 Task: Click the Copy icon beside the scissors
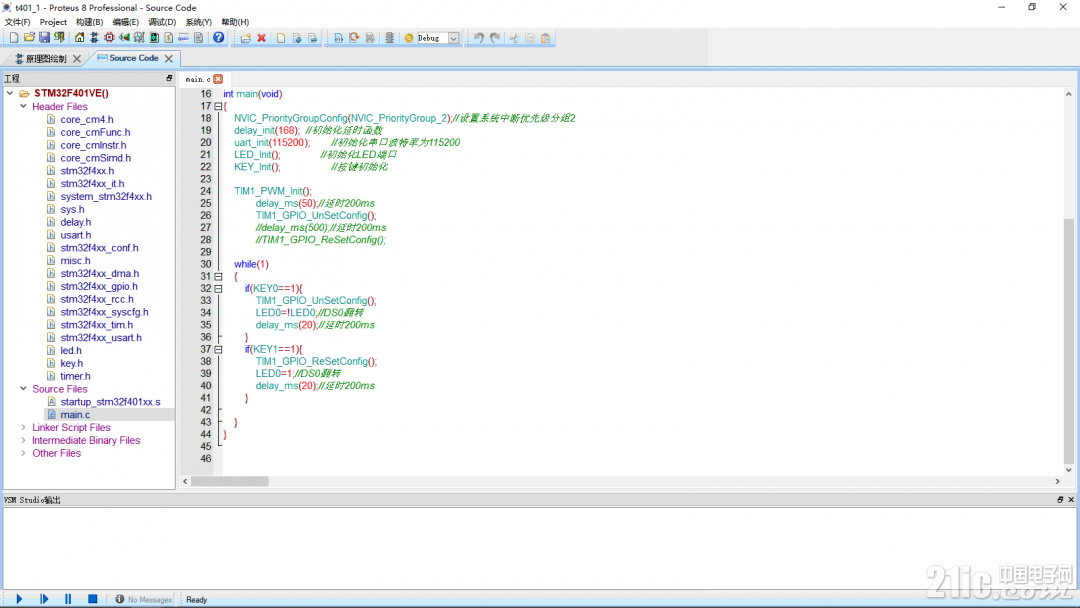(530, 38)
